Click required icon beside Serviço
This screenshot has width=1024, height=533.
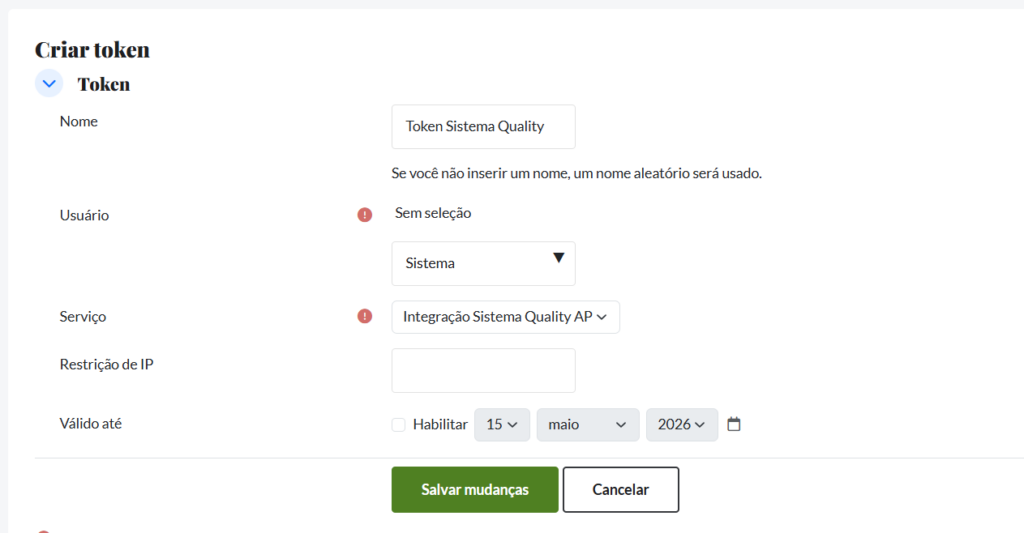(x=365, y=316)
